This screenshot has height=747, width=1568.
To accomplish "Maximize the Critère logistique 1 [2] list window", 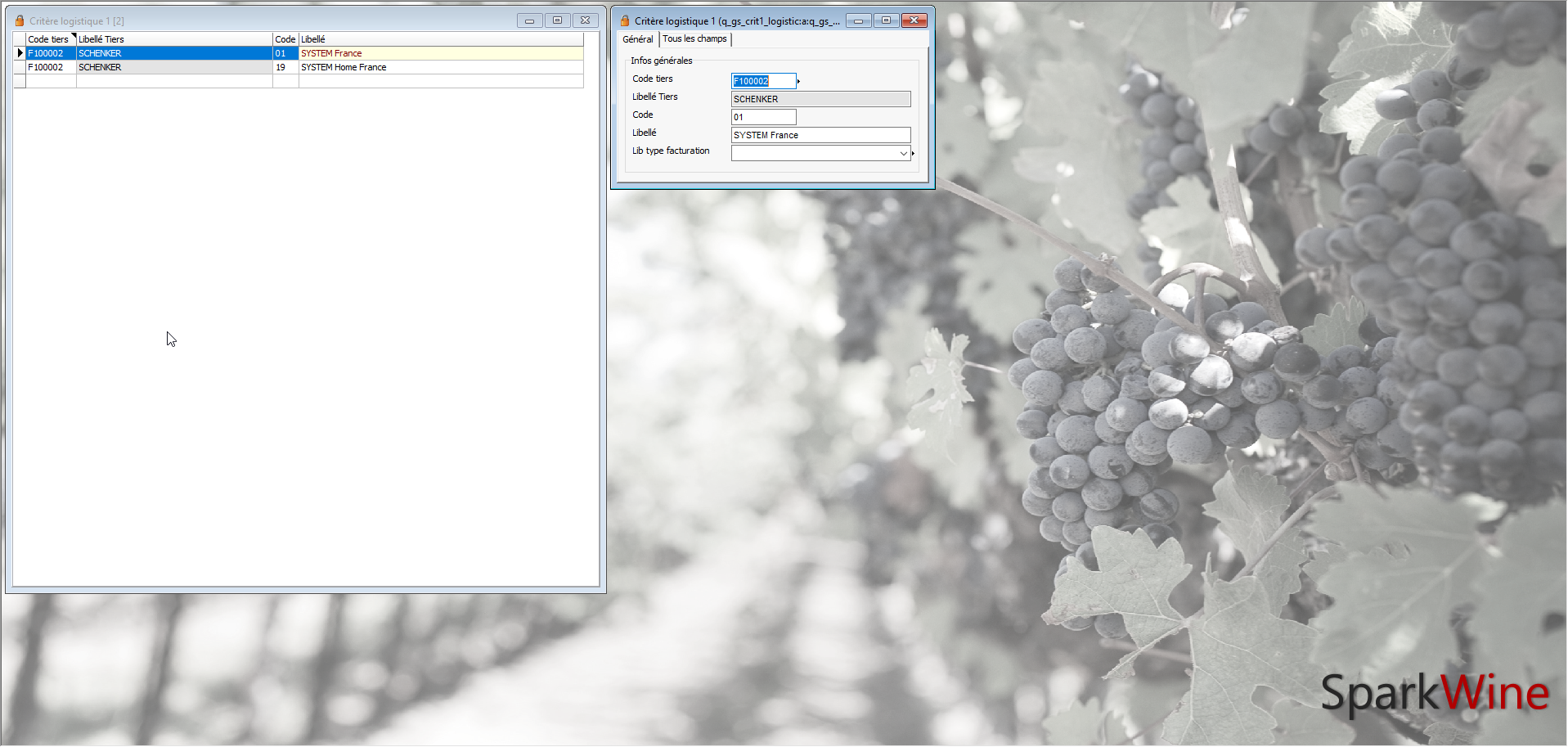I will pyautogui.click(x=557, y=20).
